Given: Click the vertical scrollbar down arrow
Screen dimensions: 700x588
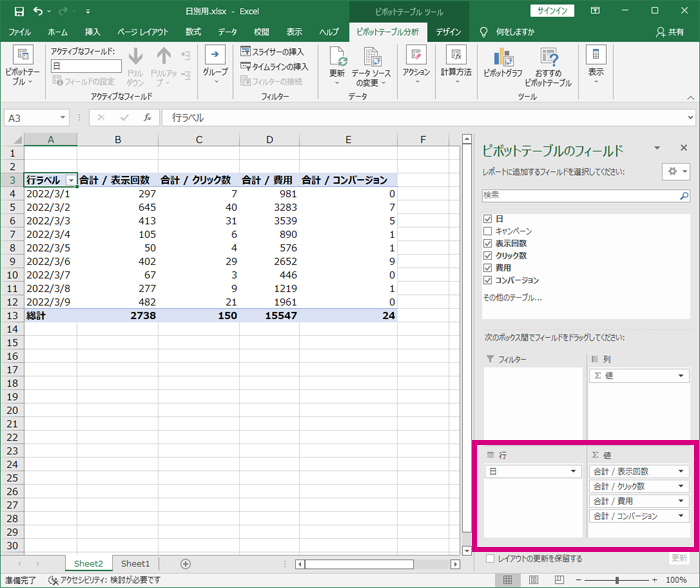Looking at the screenshot, I should (467, 551).
